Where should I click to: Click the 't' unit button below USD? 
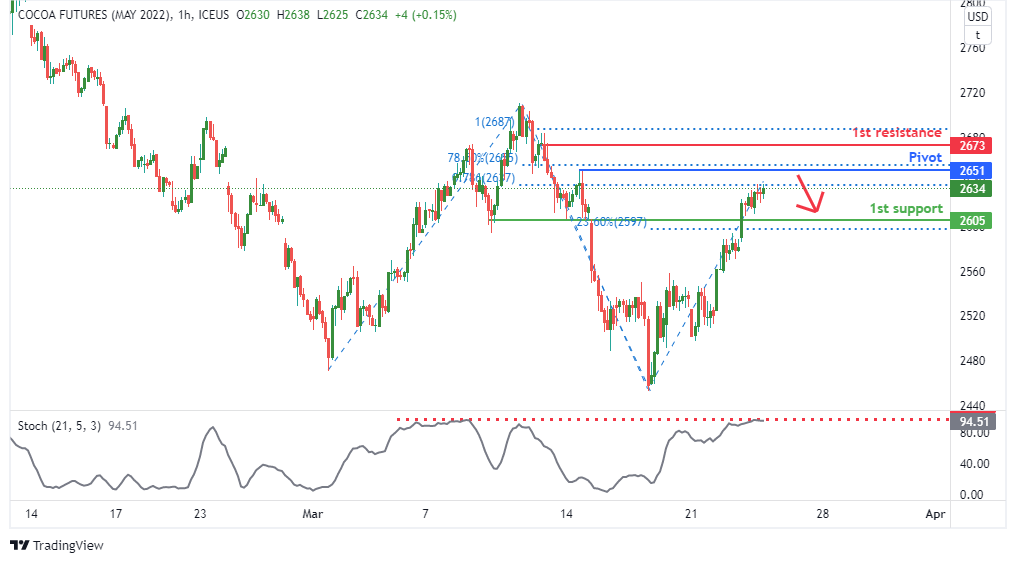pyautogui.click(x=978, y=35)
